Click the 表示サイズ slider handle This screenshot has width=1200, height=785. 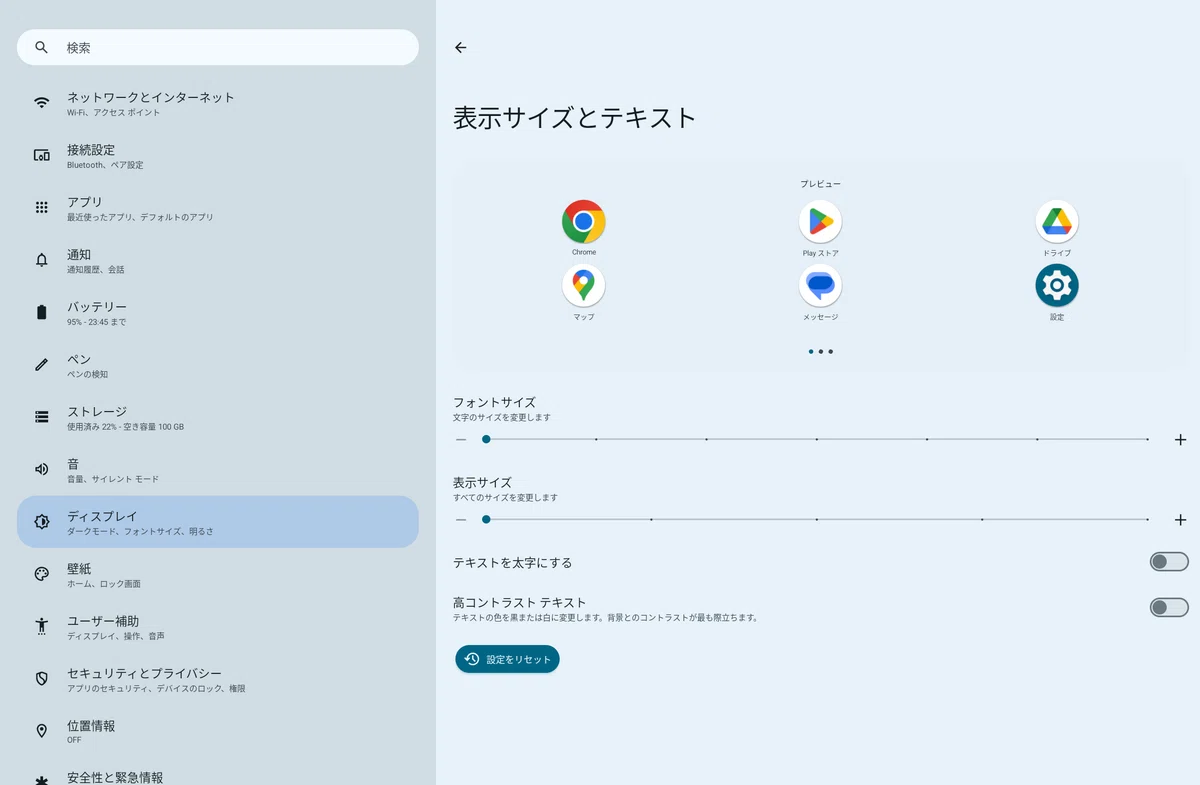pos(486,520)
